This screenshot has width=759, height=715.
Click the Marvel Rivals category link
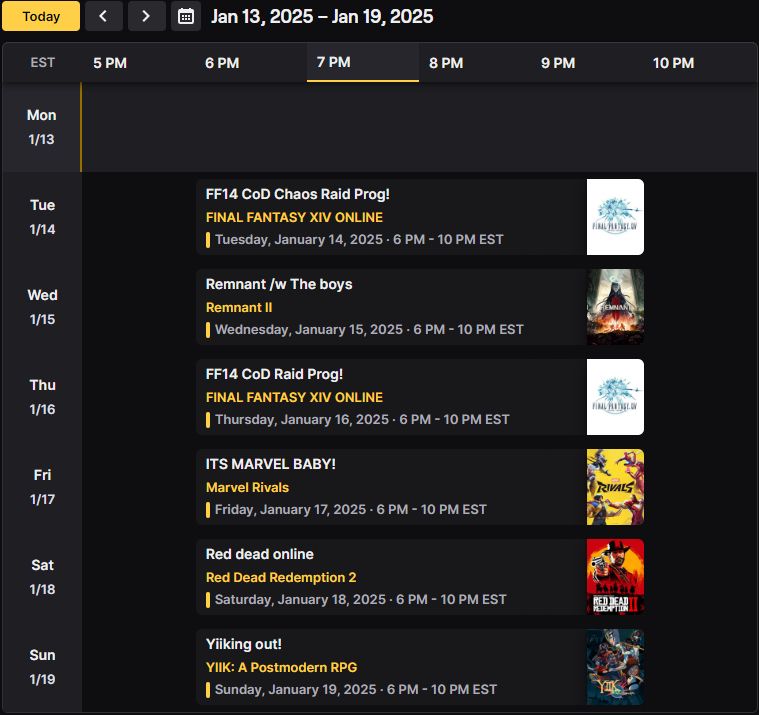click(247, 487)
